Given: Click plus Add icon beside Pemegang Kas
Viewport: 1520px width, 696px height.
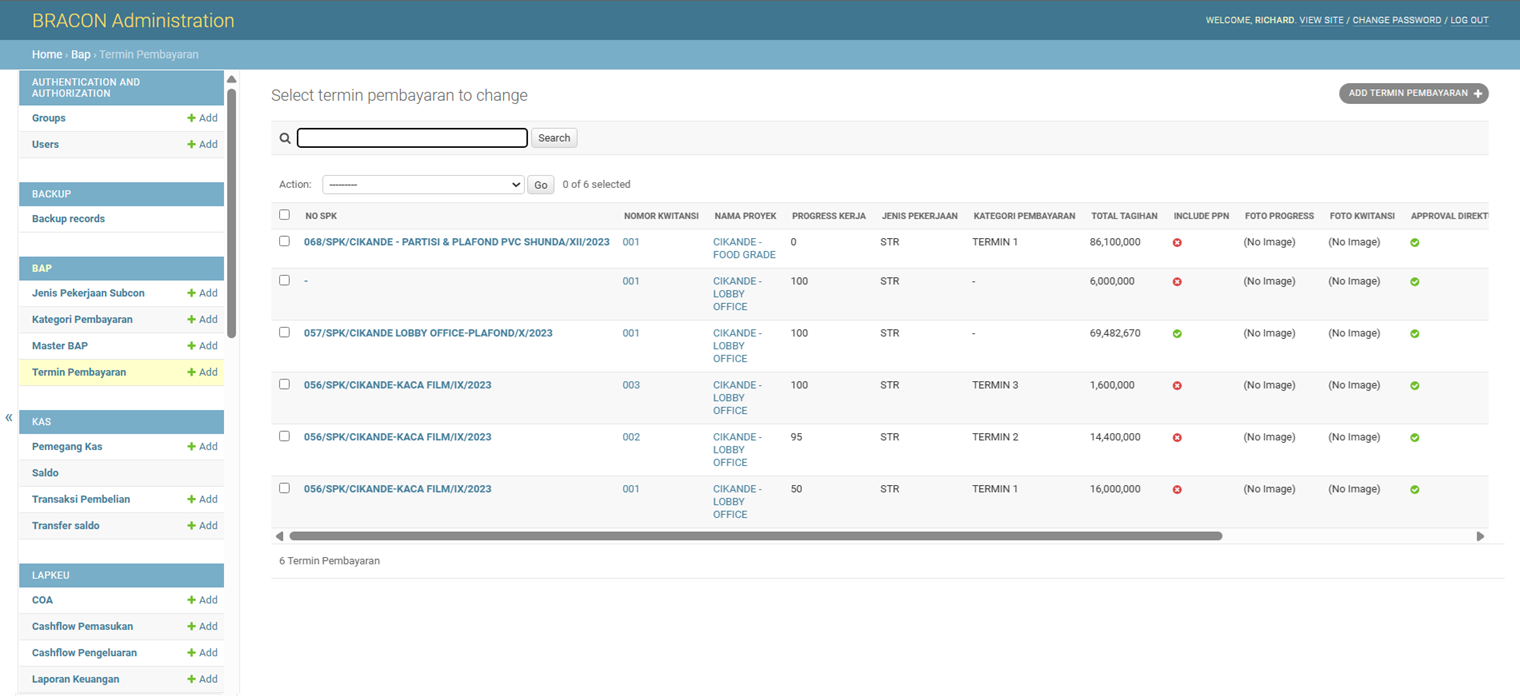Looking at the screenshot, I should [x=202, y=447].
